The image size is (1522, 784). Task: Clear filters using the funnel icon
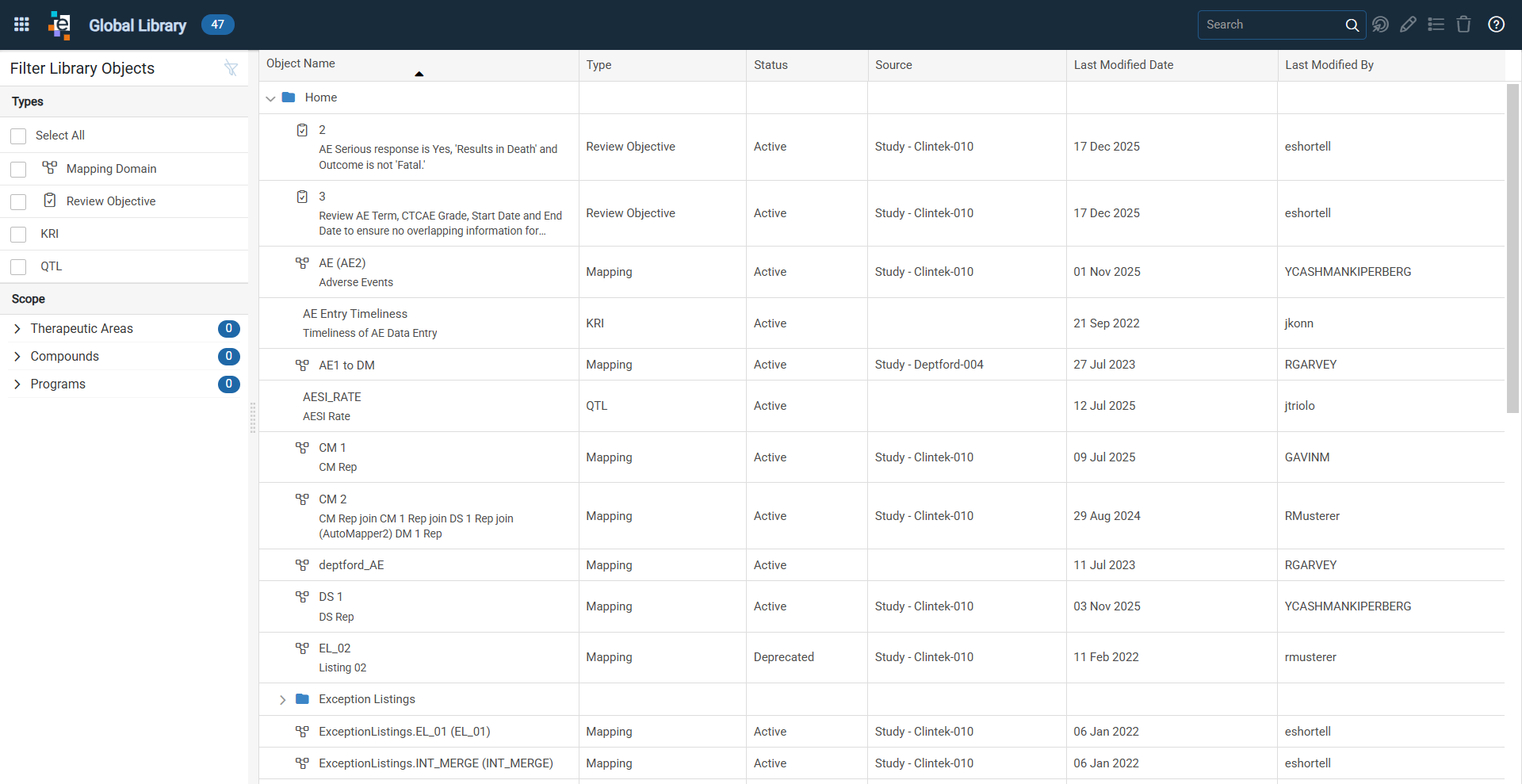pos(231,68)
